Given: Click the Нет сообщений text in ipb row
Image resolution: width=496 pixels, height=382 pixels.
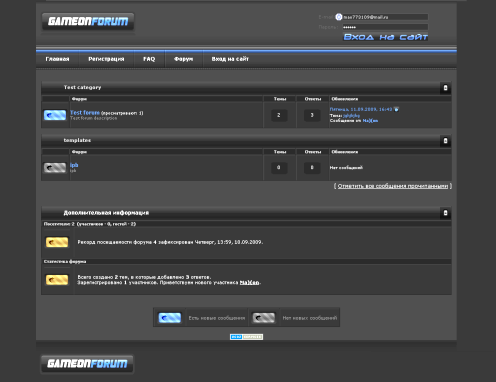Looking at the screenshot, I should [346, 168].
